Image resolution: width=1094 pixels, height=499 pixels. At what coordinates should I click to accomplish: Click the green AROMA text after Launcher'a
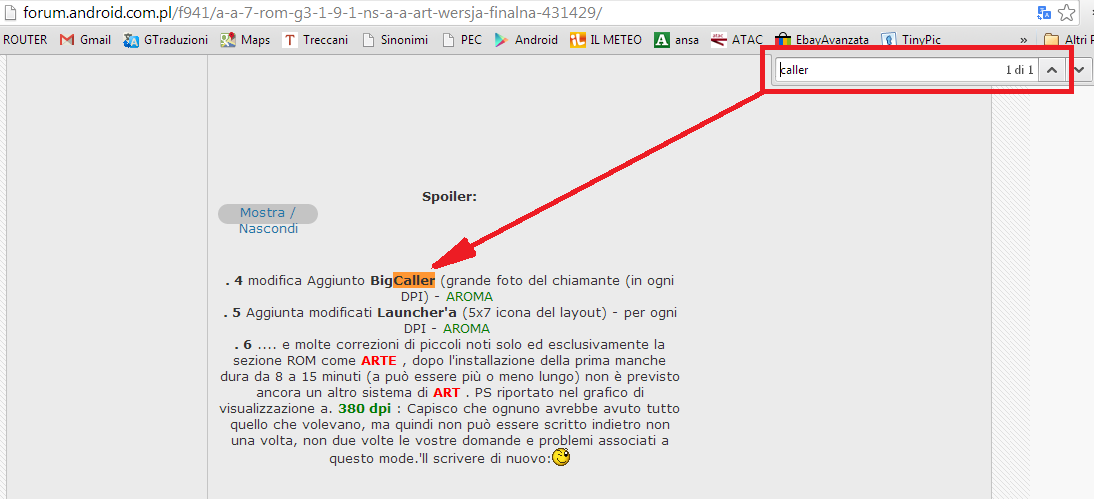click(x=466, y=328)
